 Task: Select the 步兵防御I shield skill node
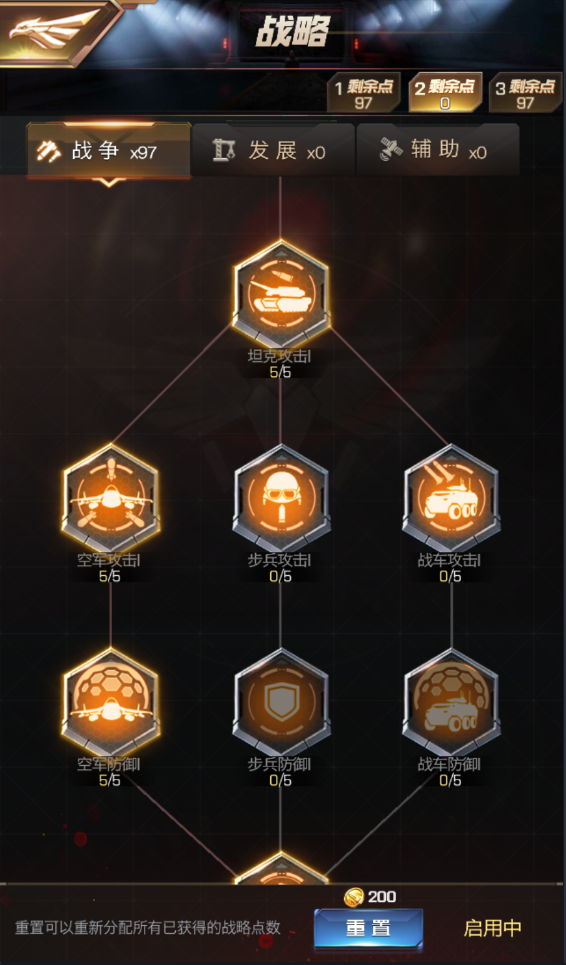click(281, 703)
